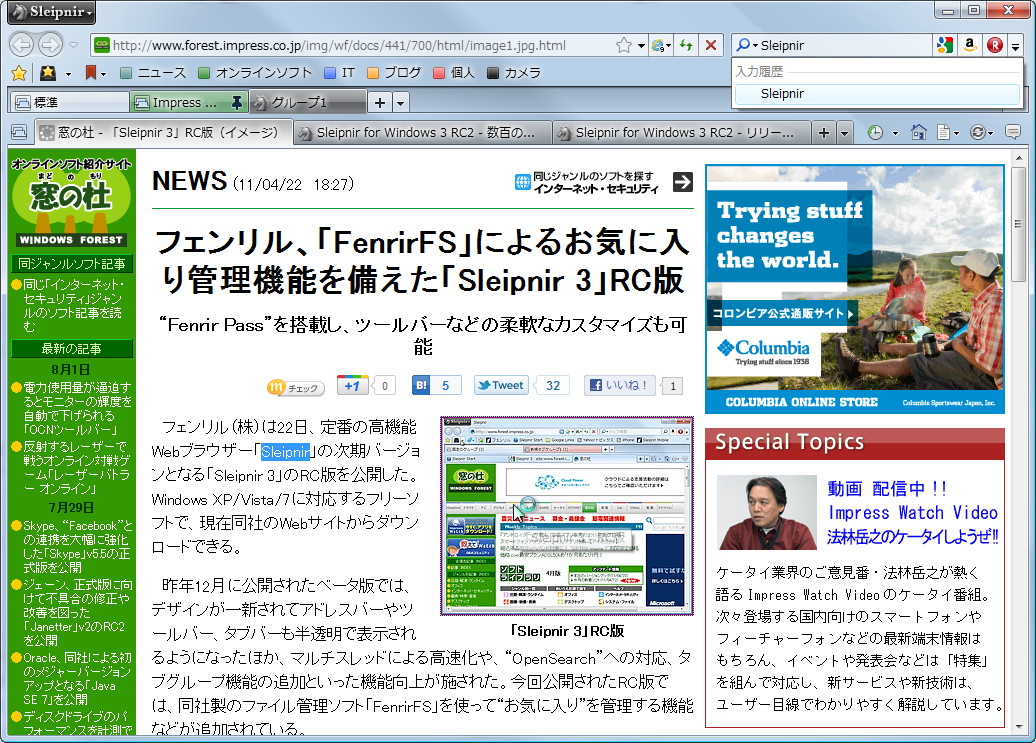Image resolution: width=1036 pixels, height=743 pixels.
Task: Click the Tweet button
Action: pyautogui.click(x=501, y=385)
